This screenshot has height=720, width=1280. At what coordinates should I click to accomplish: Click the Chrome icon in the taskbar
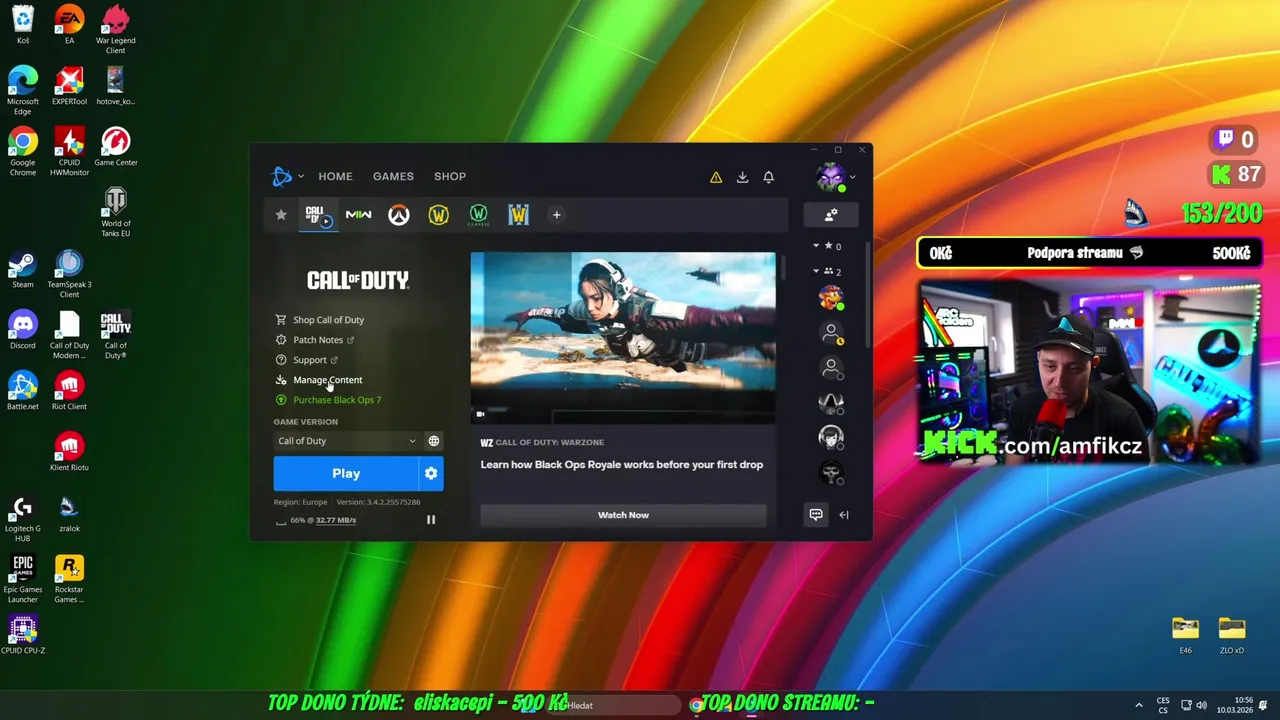coord(696,705)
